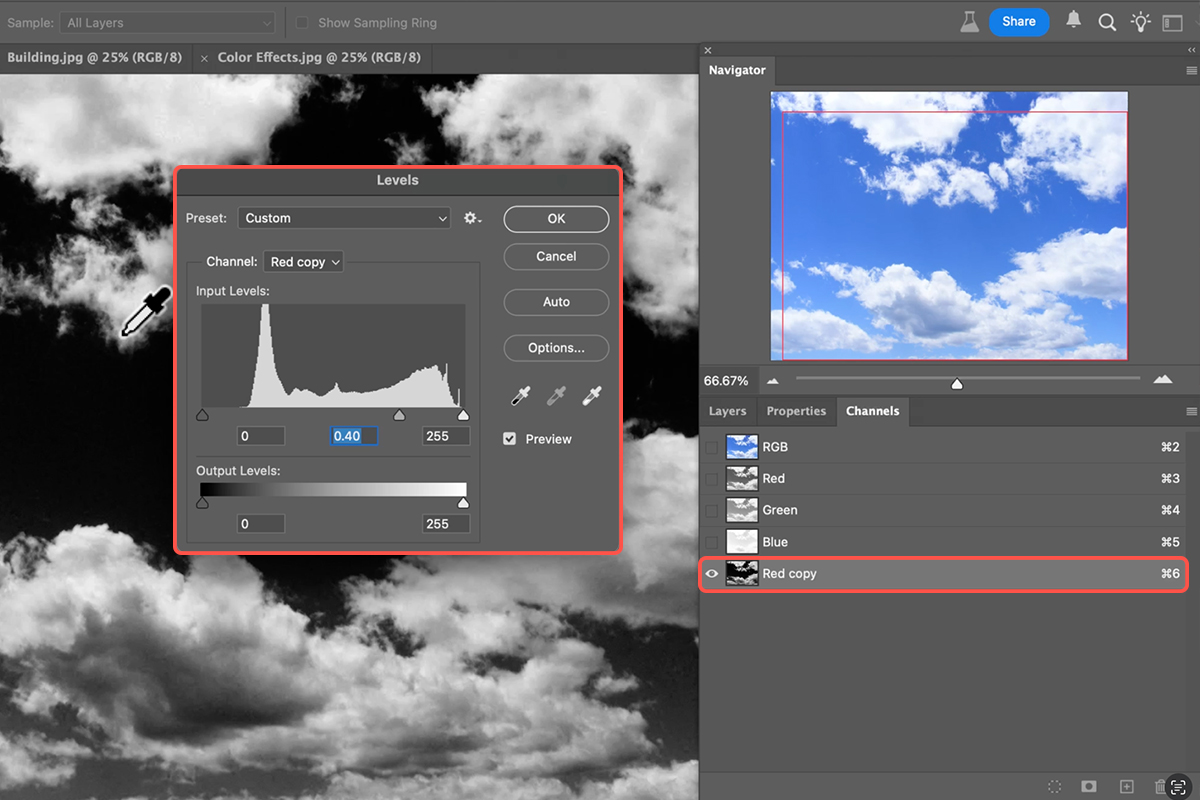Viewport: 1200px width, 800px height.
Task: Hide the Red copy channel visibility eye
Action: pyautogui.click(x=712, y=574)
